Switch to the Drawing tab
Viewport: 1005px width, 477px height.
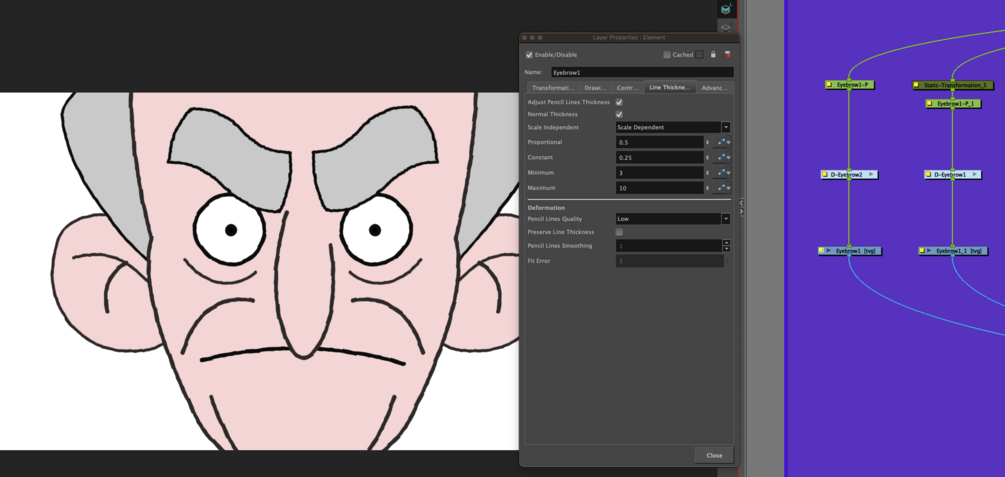(595, 88)
